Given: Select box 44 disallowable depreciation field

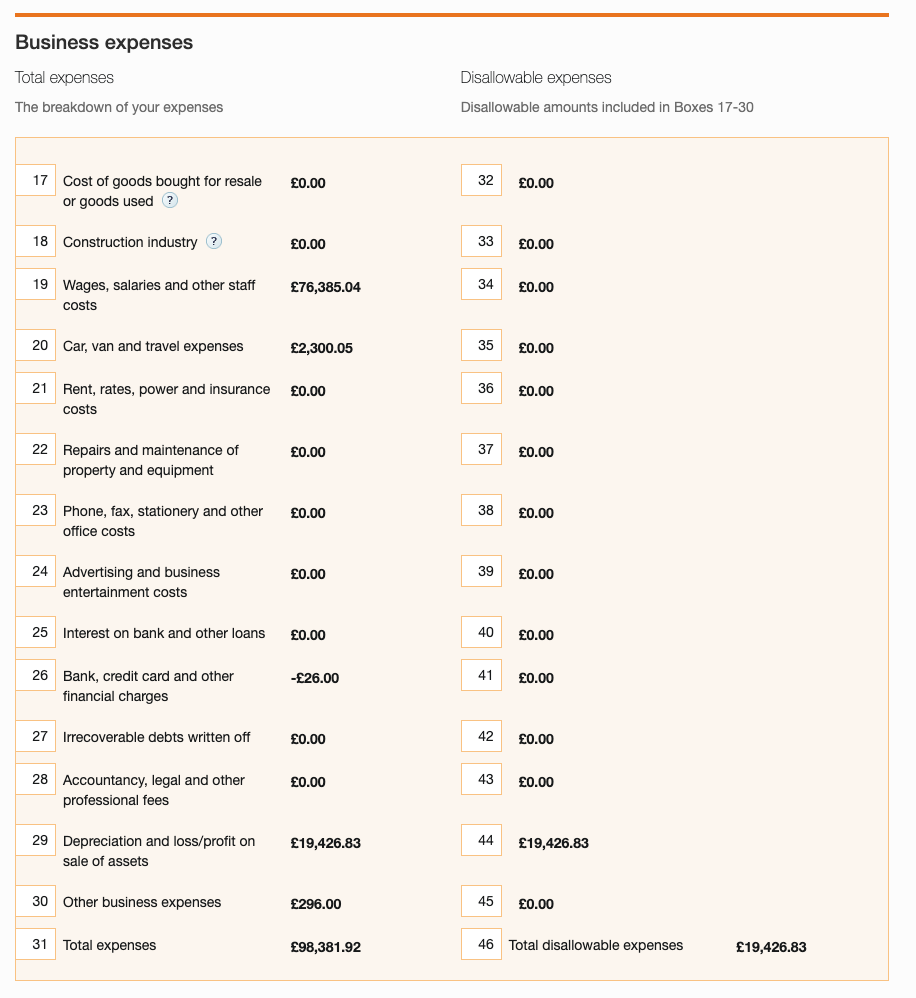Looking at the screenshot, I should 481,841.
